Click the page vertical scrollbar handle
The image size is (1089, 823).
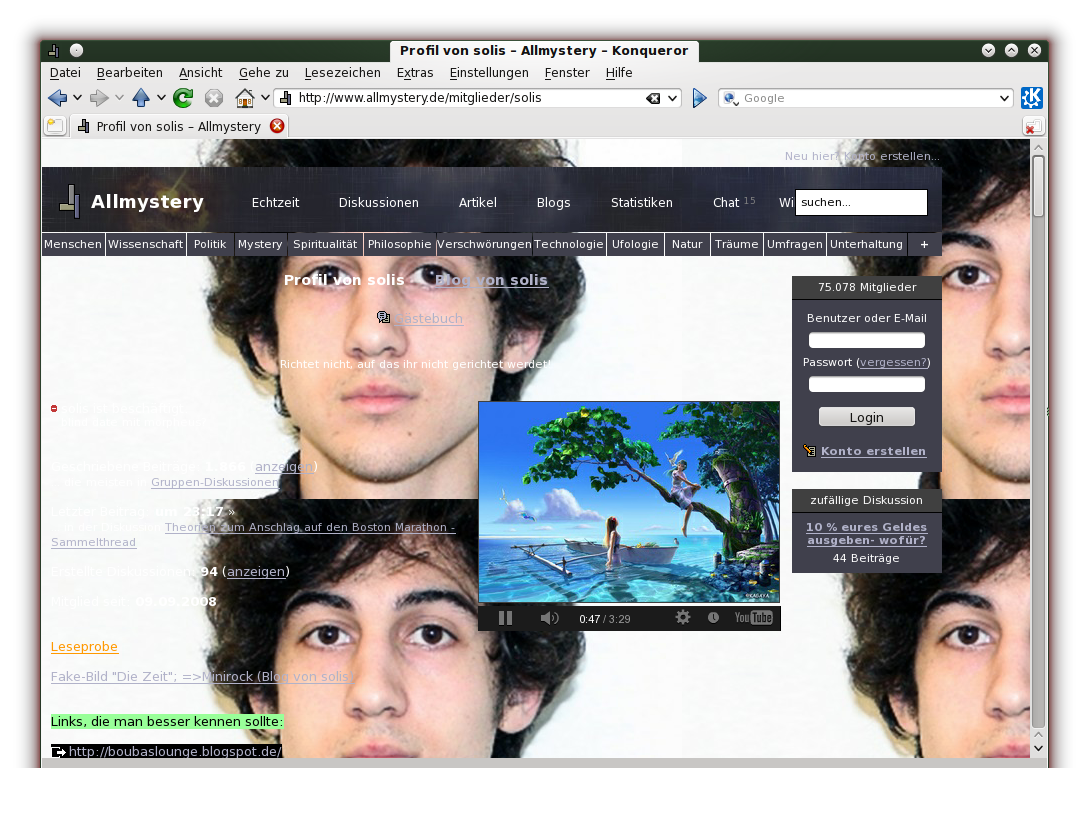1038,186
